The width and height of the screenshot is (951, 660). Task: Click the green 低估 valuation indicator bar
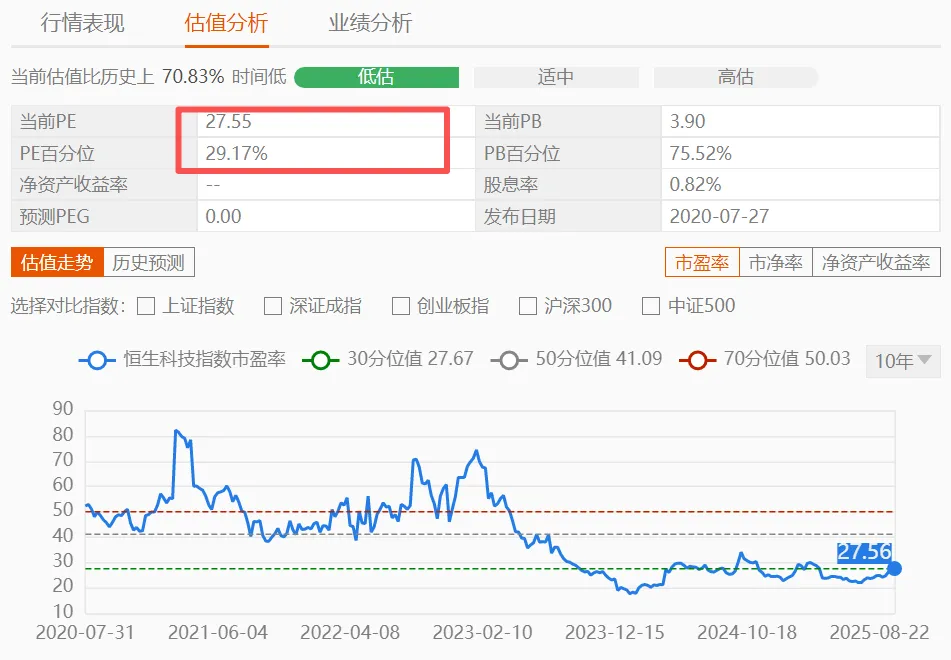(x=376, y=78)
